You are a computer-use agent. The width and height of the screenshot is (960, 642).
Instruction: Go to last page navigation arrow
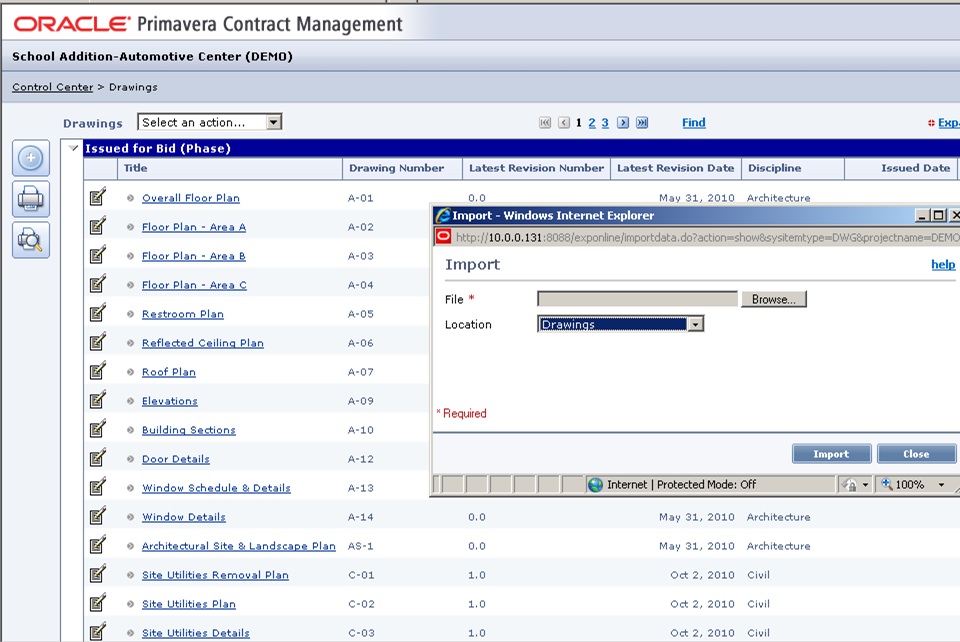[642, 123]
